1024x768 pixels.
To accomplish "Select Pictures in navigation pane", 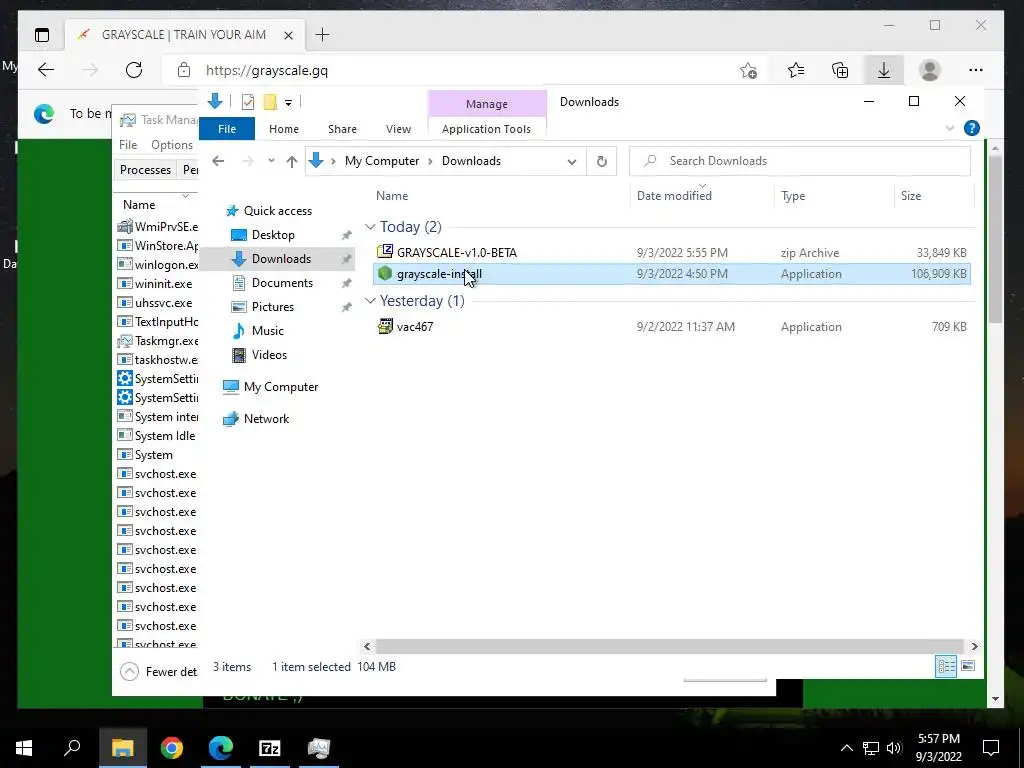I will (272, 307).
